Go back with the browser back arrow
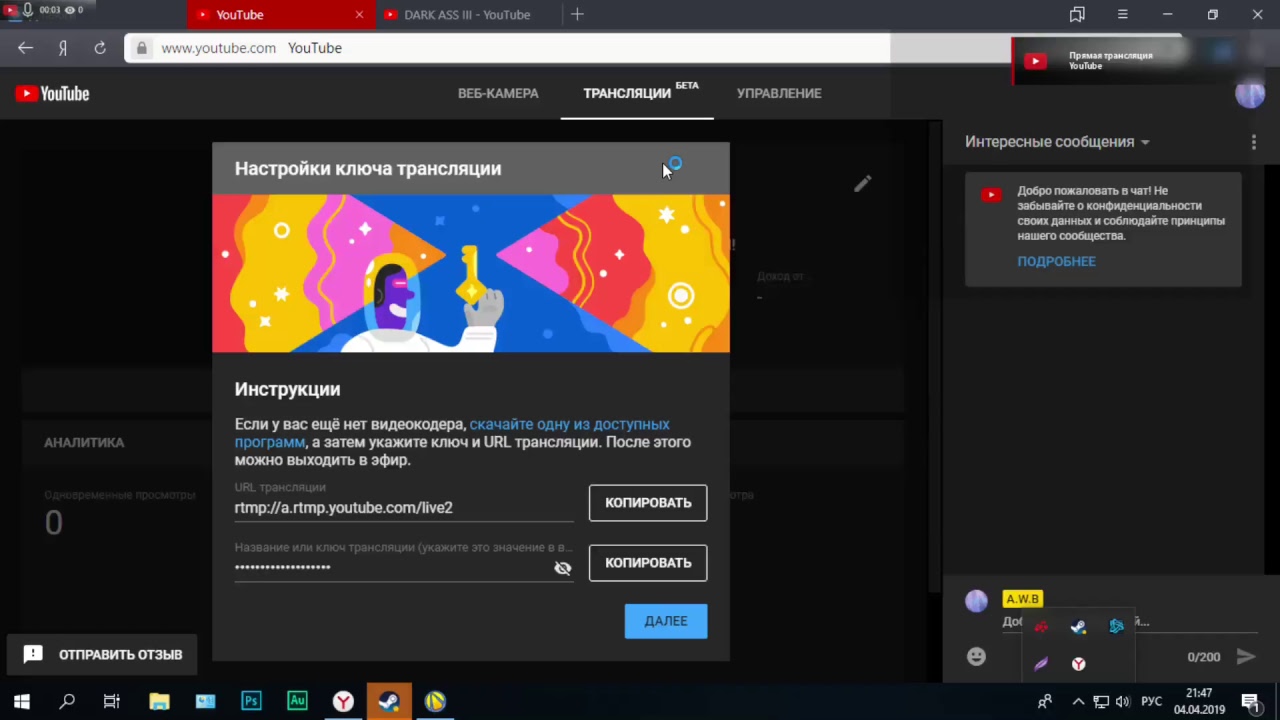Screen dimensions: 1280x720 (26, 48)
